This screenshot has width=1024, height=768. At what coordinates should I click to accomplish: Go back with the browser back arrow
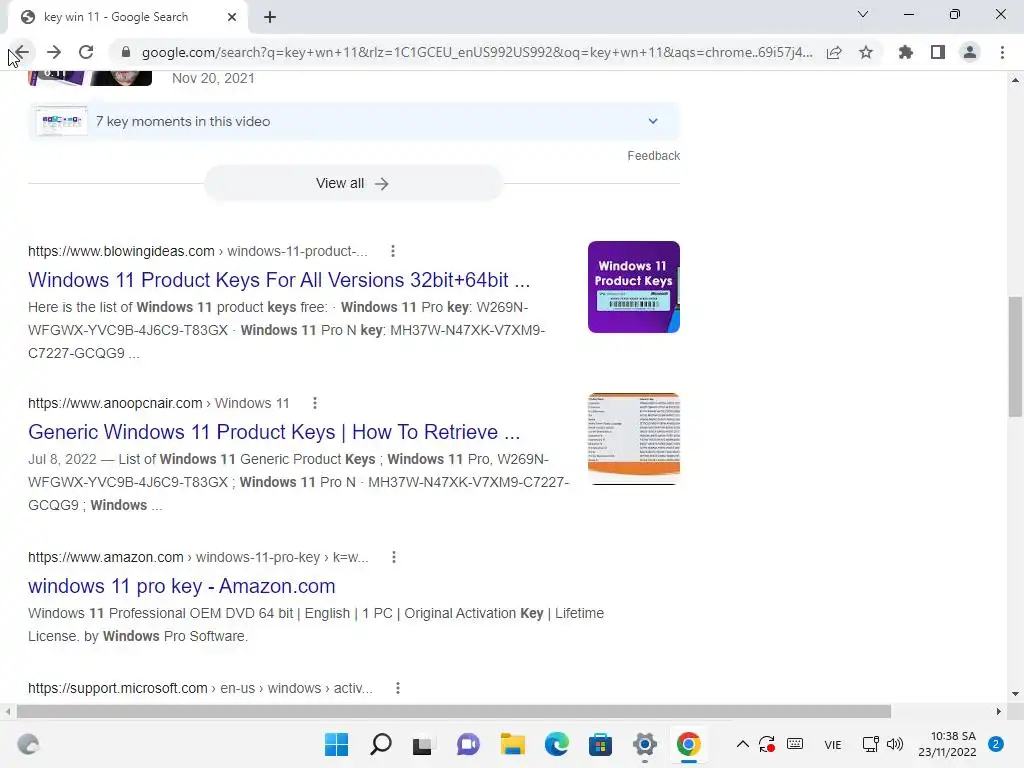point(22,52)
